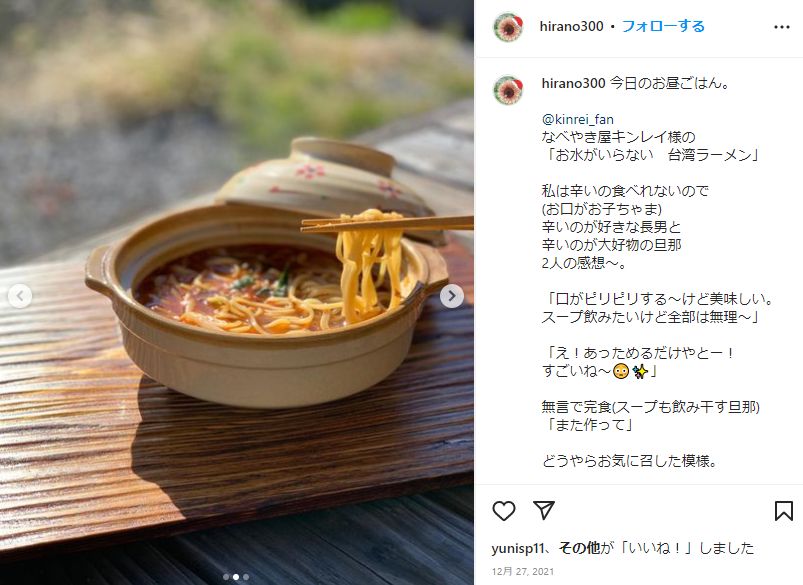Select the active middle carousel dot

(236, 577)
